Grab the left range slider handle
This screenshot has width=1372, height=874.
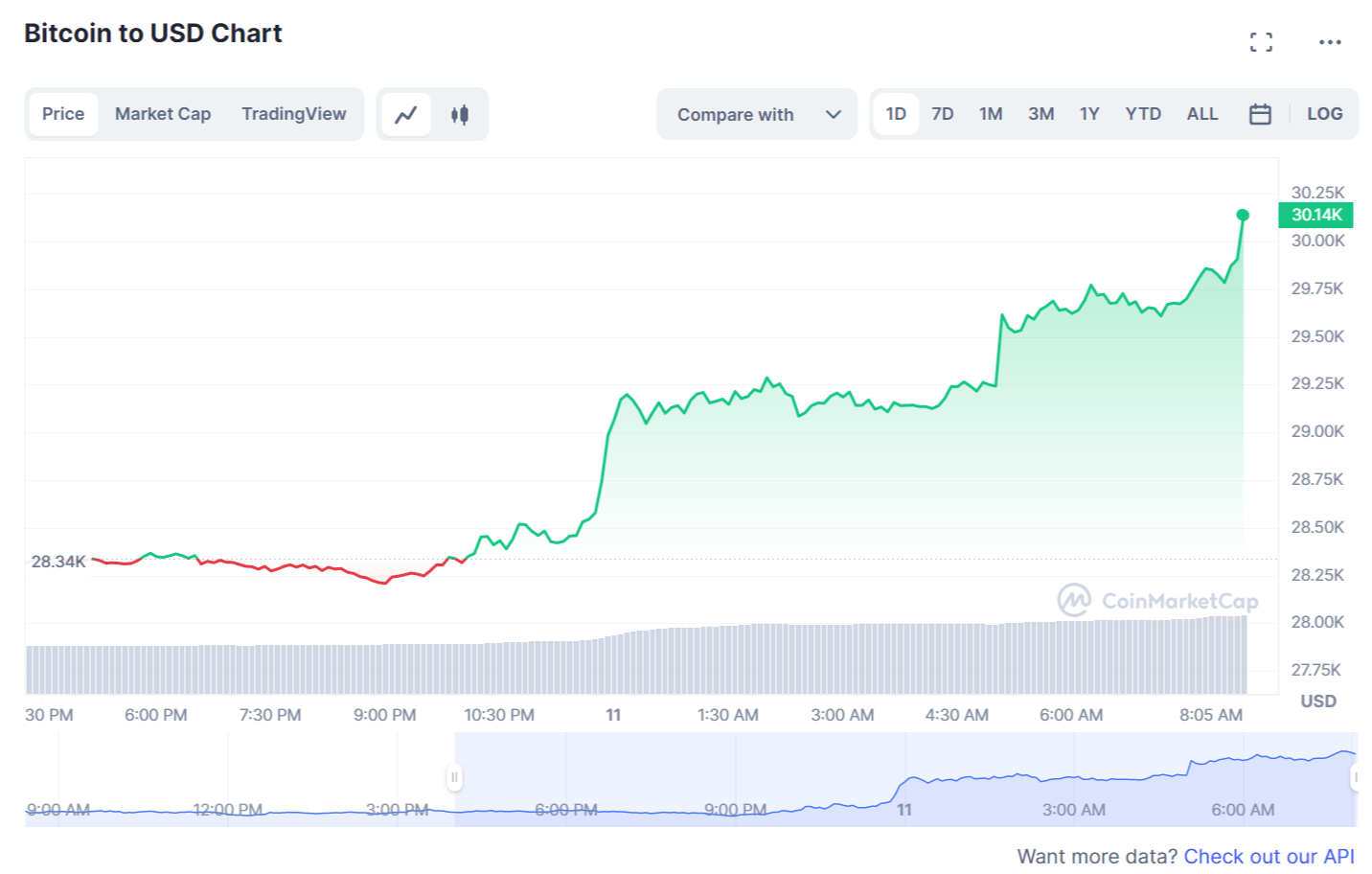(454, 777)
